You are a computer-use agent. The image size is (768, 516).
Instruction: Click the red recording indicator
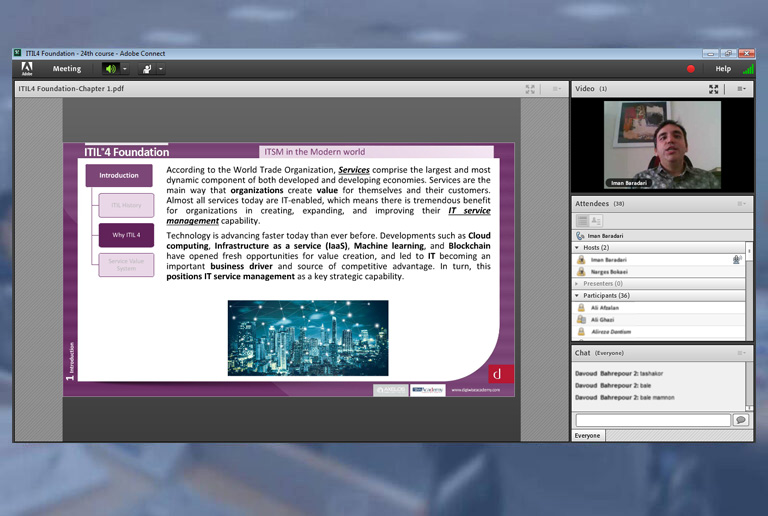pyautogui.click(x=690, y=69)
